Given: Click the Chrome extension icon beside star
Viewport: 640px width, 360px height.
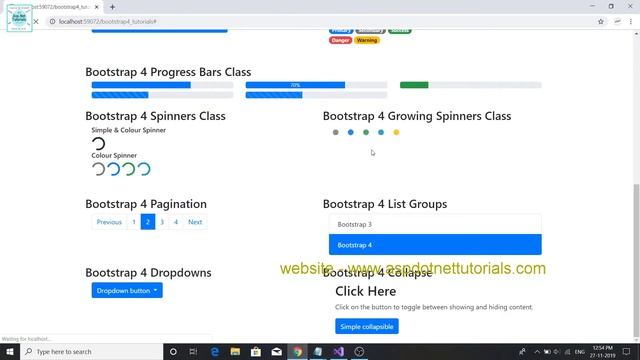Looking at the screenshot, I should [x=617, y=22].
